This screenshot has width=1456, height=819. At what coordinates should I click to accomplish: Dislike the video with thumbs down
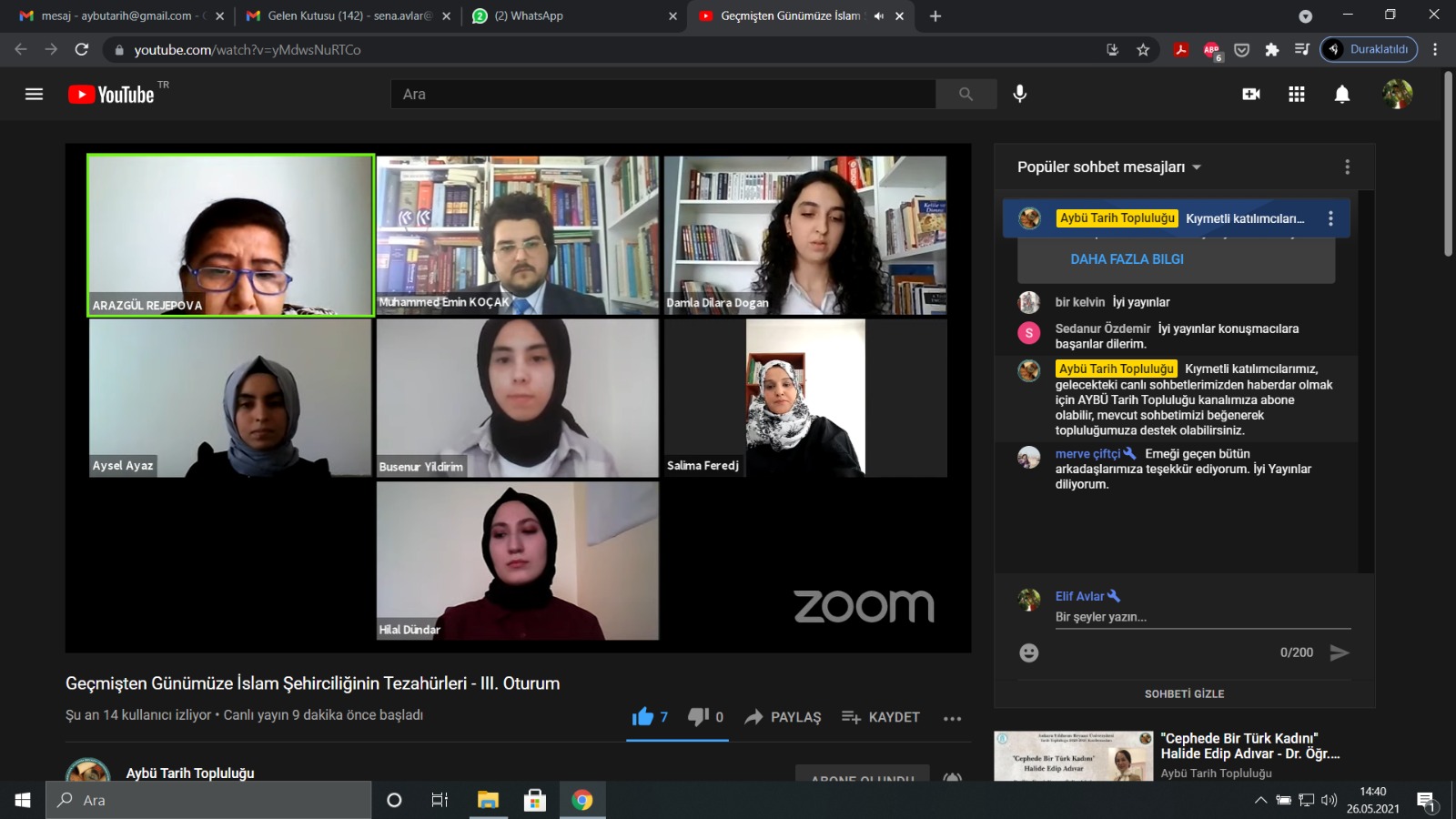point(698,717)
